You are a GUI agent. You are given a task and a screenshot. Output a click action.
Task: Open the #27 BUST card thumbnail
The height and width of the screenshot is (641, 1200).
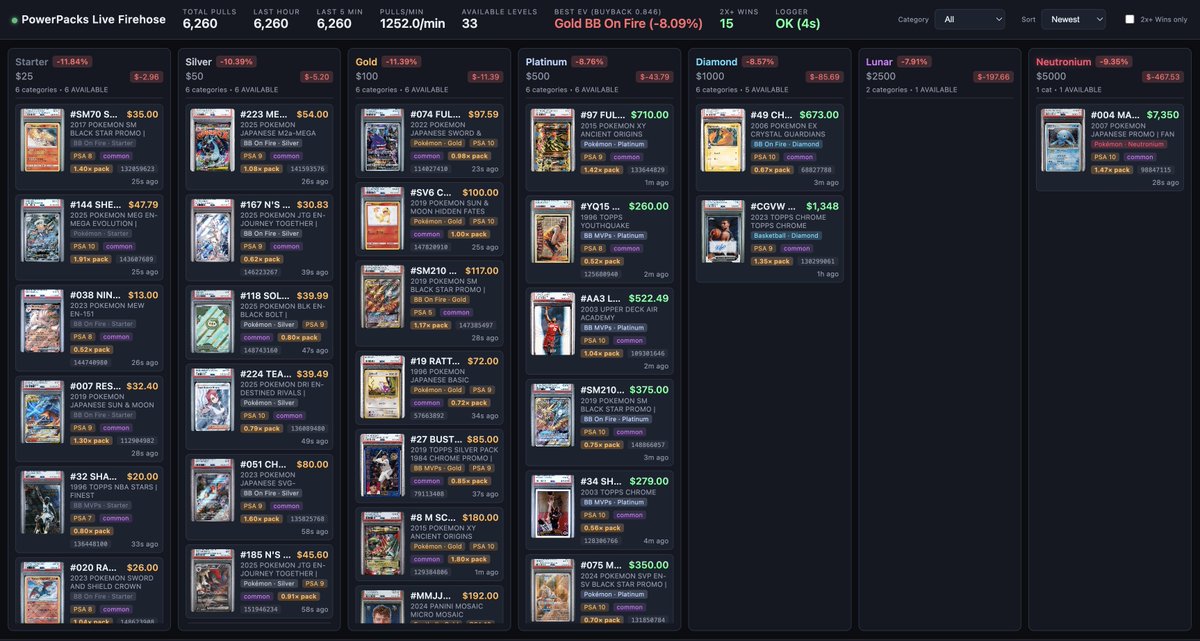[383, 465]
